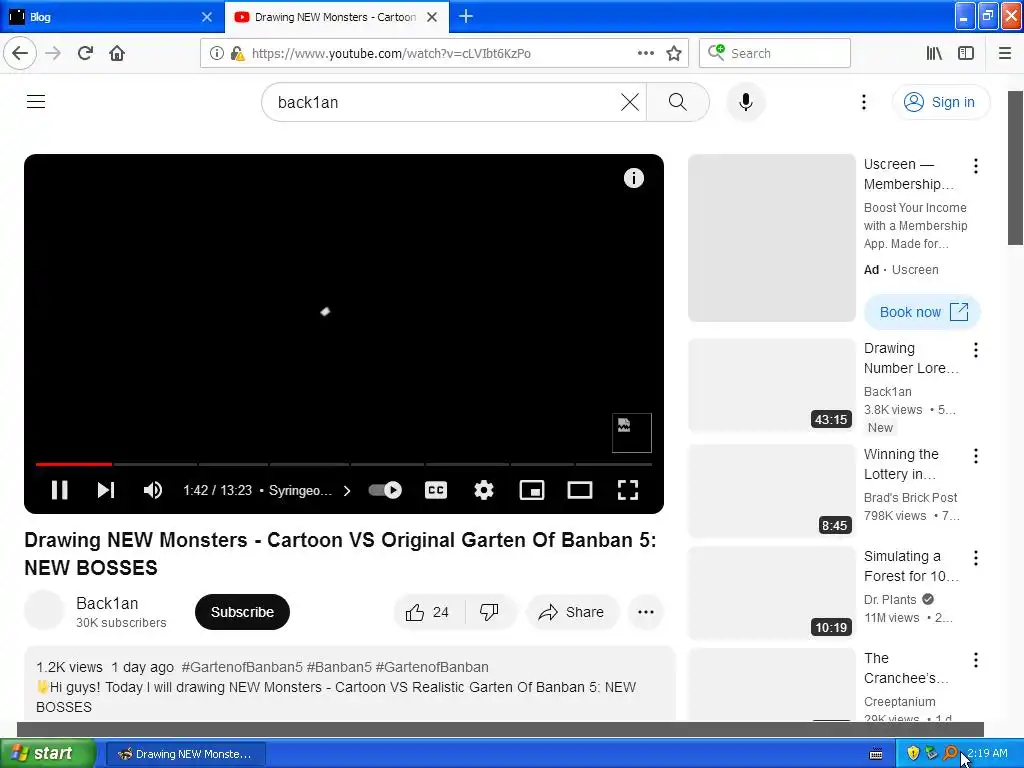Click Book now on Uscreen ad
The width and height of the screenshot is (1024, 768).
(x=923, y=312)
